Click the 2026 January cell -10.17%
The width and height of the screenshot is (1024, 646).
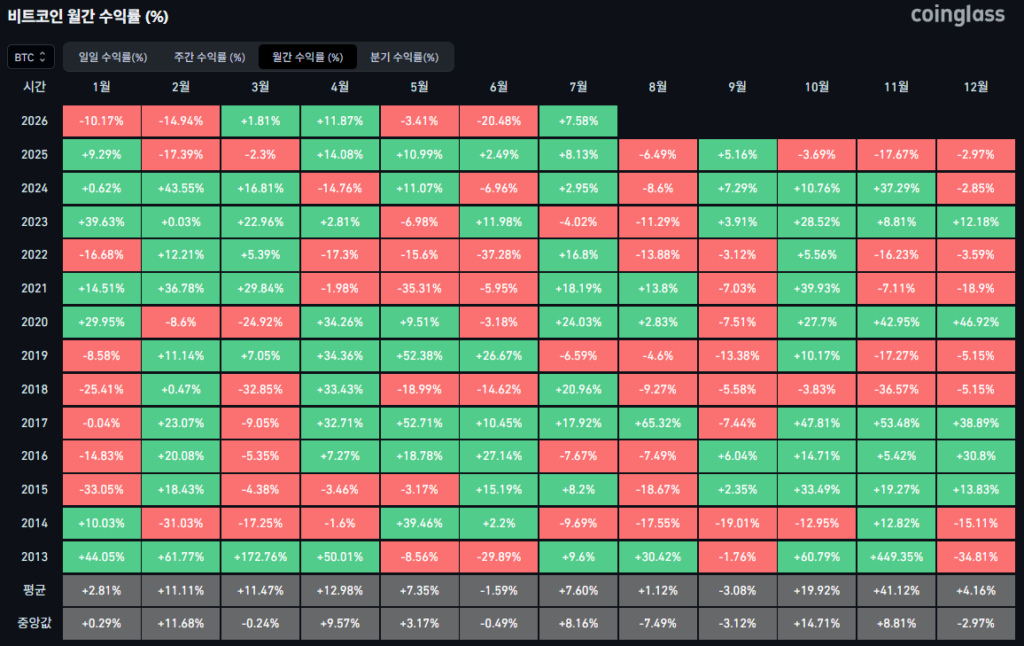point(102,121)
